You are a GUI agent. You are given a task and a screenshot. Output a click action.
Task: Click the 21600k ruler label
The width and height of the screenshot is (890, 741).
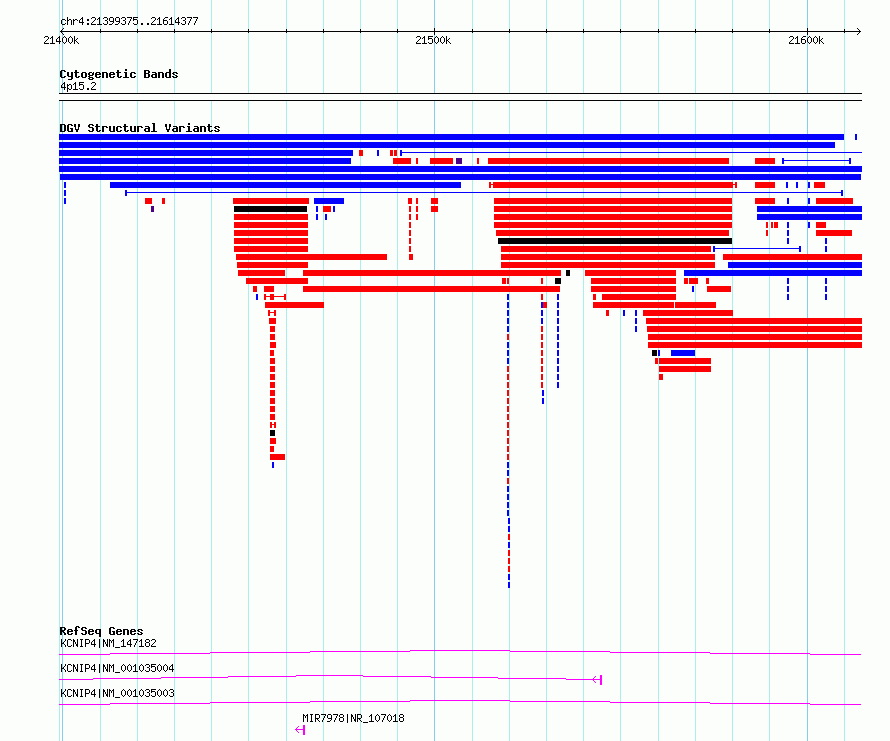pyautogui.click(x=806, y=40)
